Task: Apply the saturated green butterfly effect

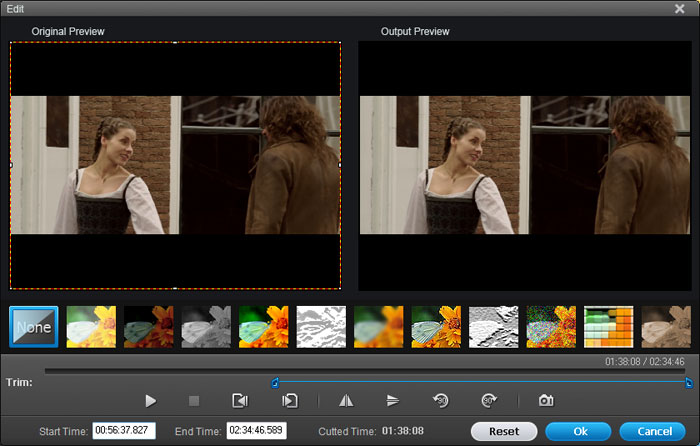Action: [x=264, y=327]
